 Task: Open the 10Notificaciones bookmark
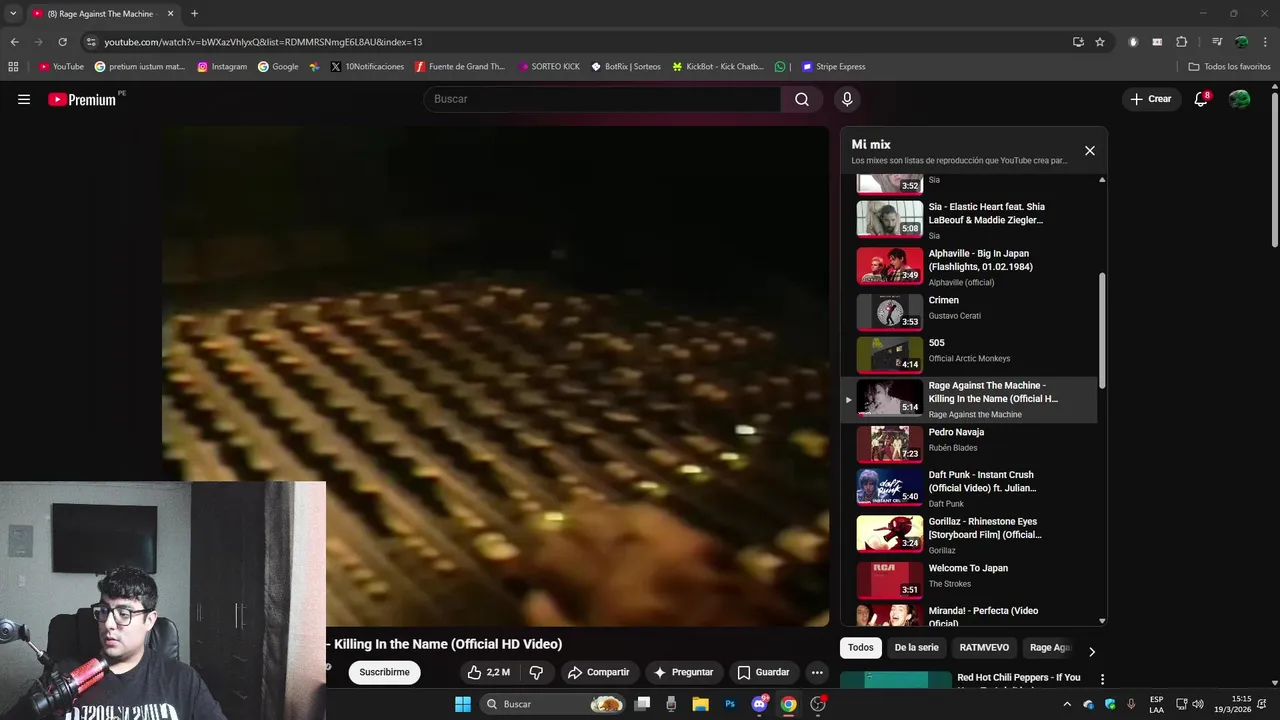pos(367,67)
